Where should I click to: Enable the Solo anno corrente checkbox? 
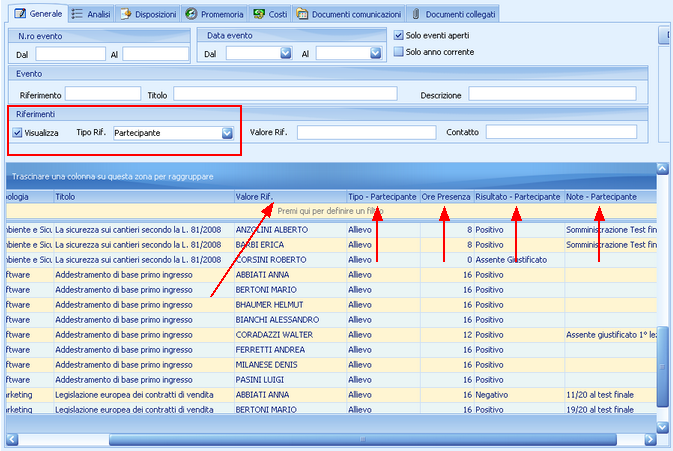click(399, 52)
